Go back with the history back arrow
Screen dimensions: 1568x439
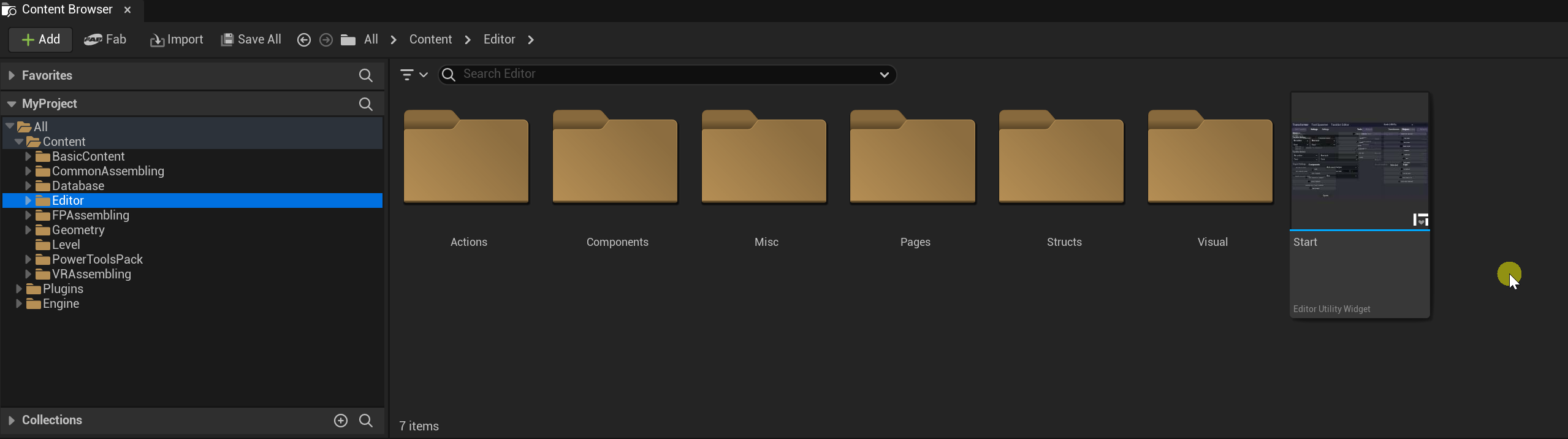tap(303, 40)
